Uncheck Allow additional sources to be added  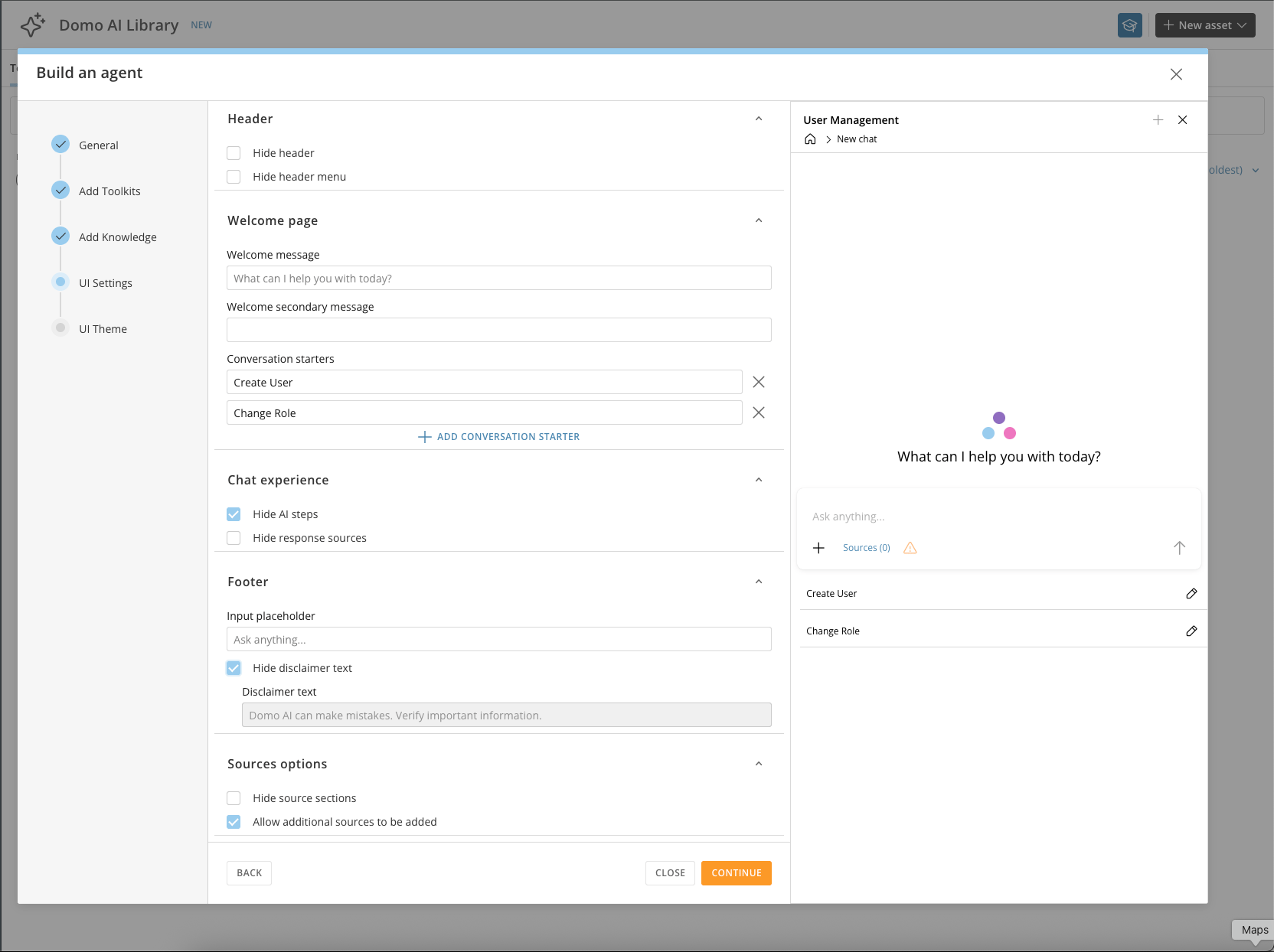click(x=234, y=822)
